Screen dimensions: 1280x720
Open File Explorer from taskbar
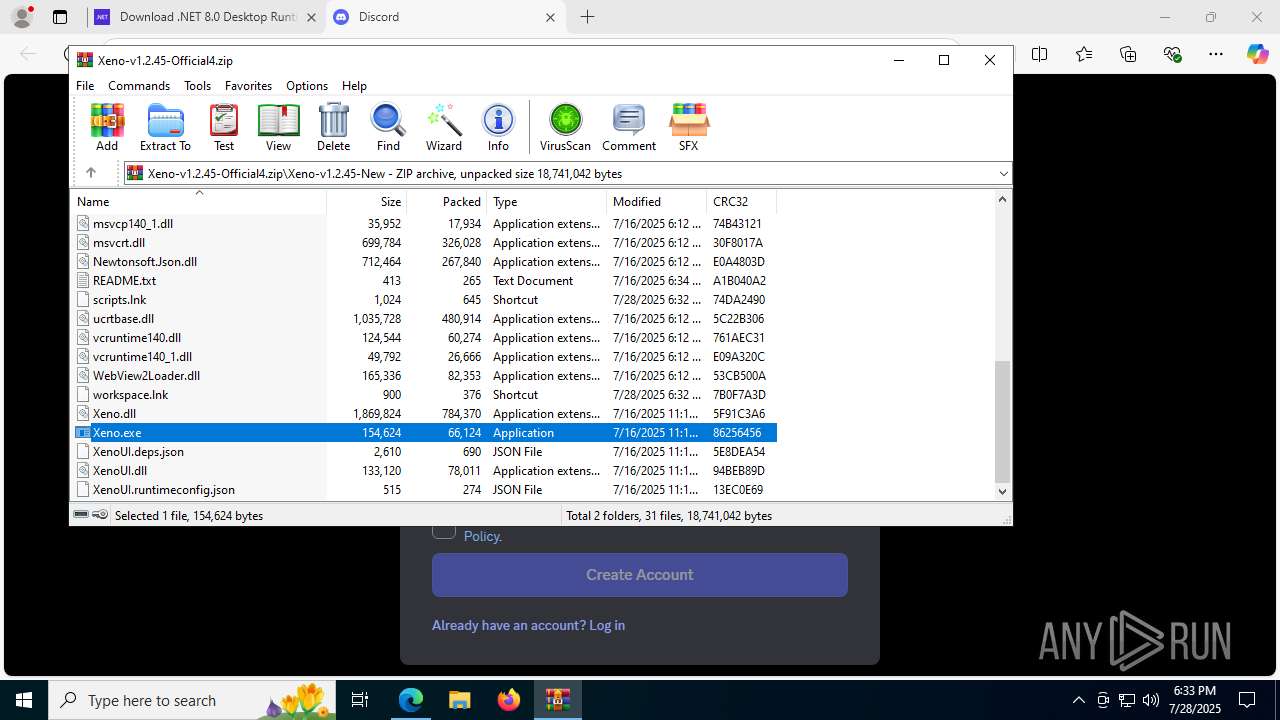pos(459,700)
